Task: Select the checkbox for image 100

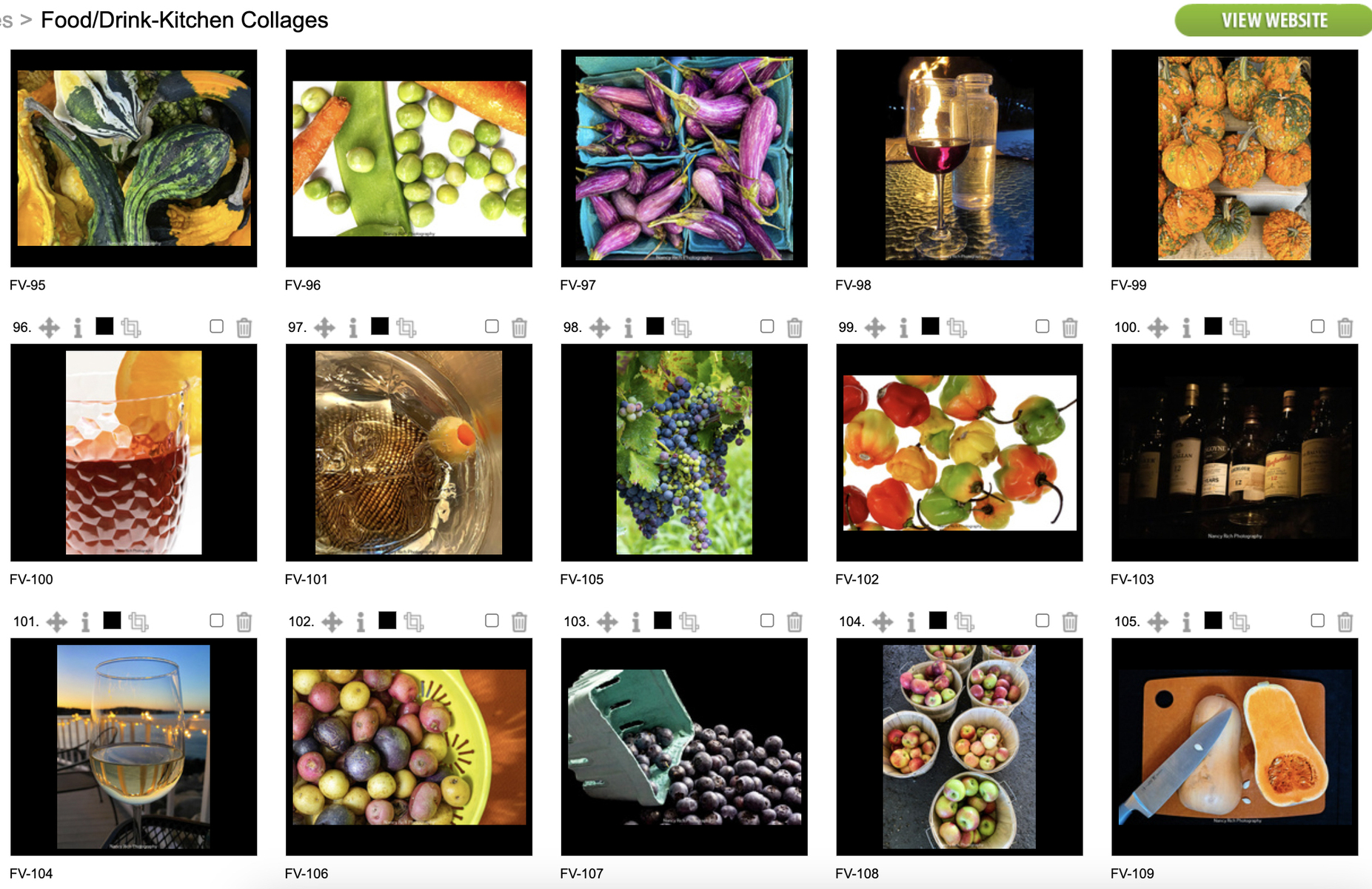Action: tap(1317, 326)
